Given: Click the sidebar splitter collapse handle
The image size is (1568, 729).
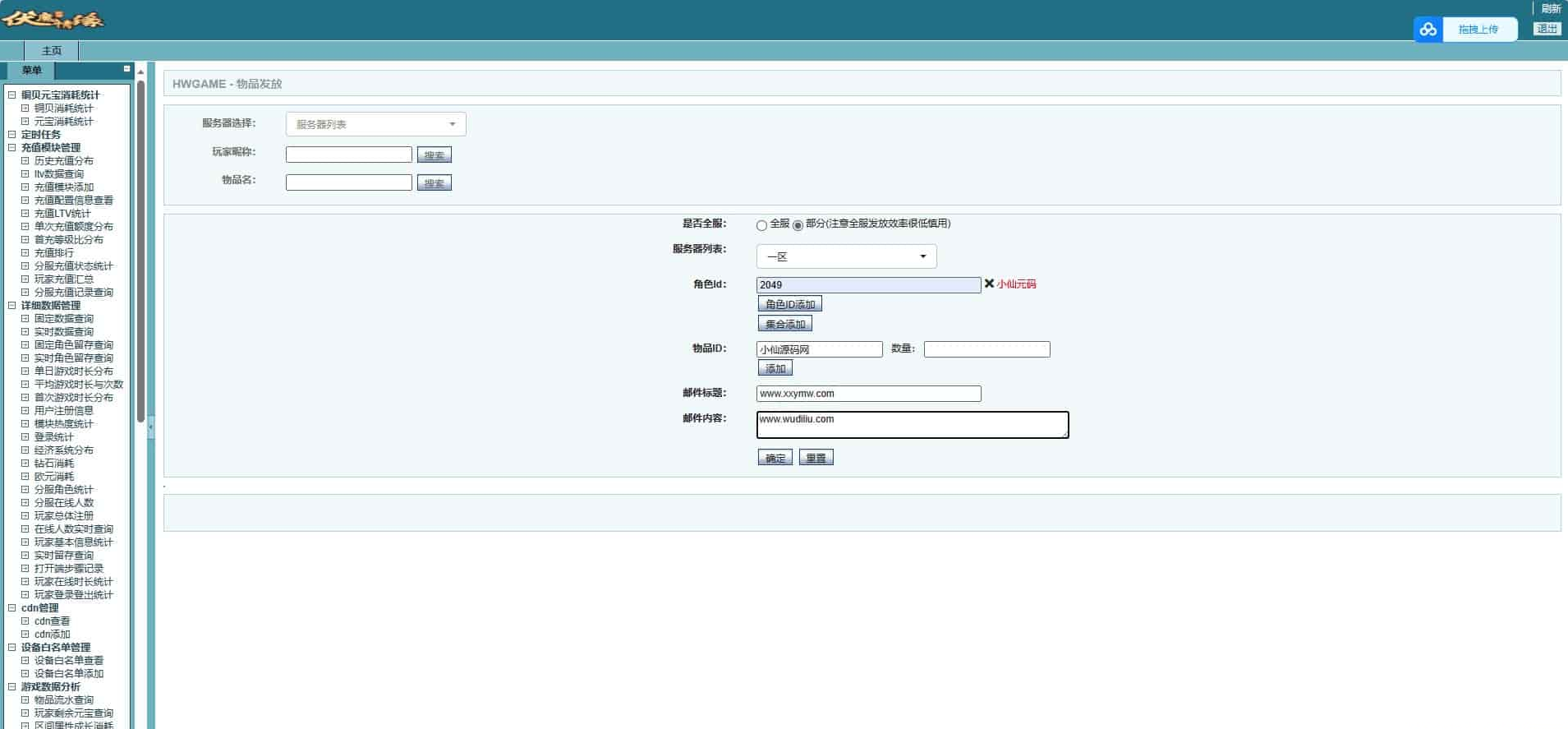Looking at the screenshot, I should pyautogui.click(x=150, y=427).
